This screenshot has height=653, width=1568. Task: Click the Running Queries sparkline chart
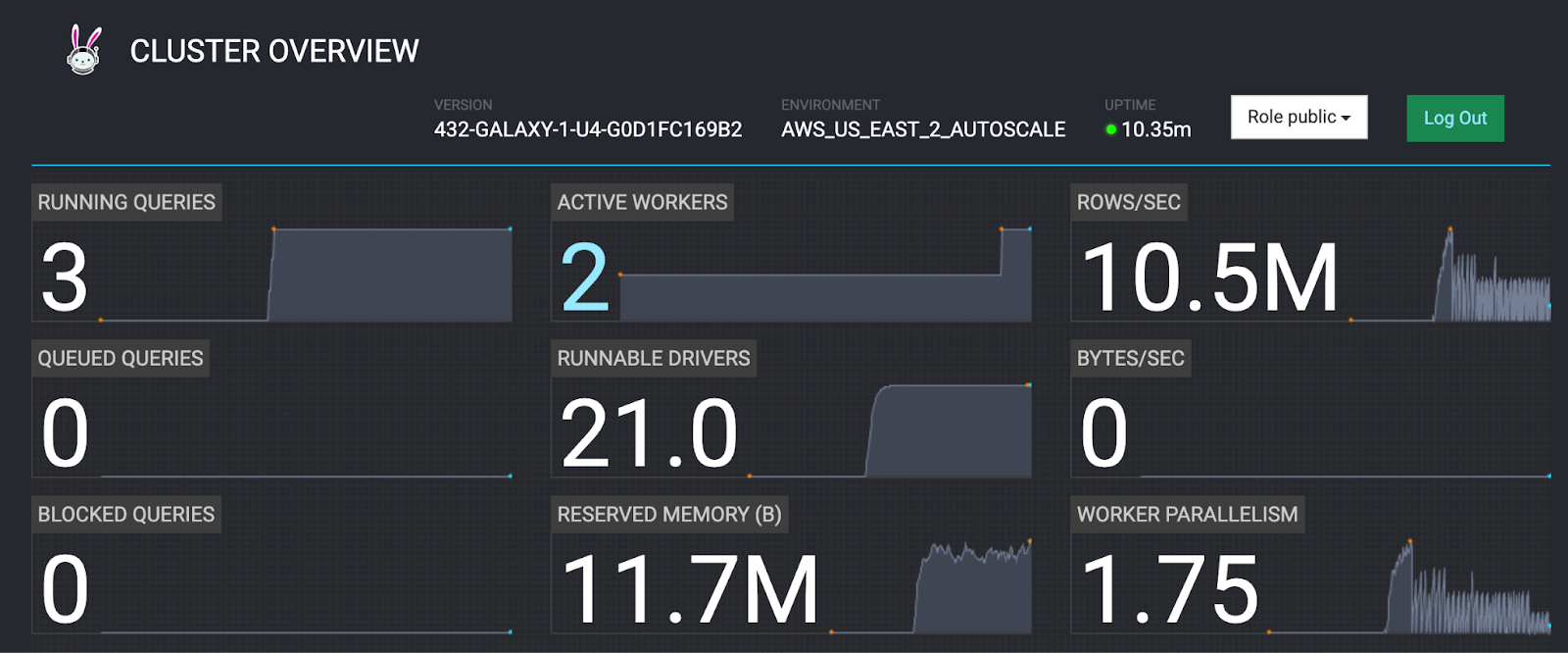tap(390, 275)
